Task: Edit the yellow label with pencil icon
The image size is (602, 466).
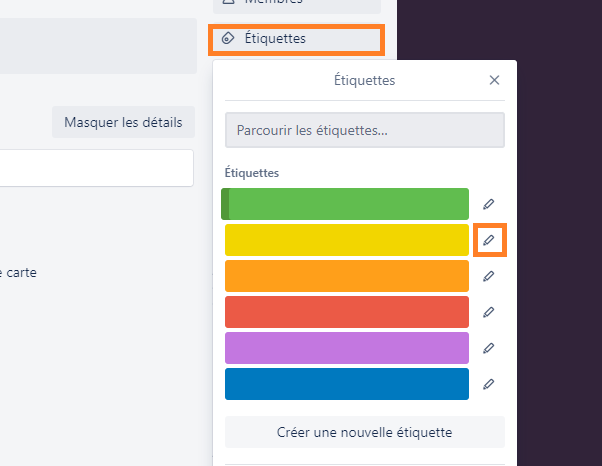Action: click(x=488, y=240)
